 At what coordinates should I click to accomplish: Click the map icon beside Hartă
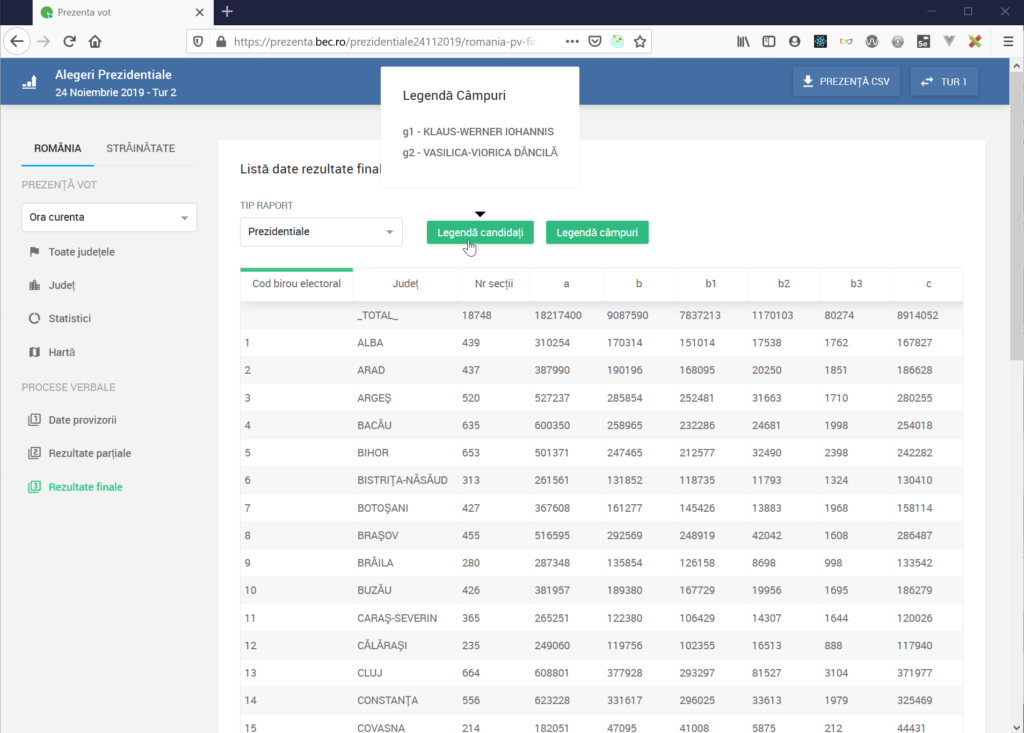pyautogui.click(x=35, y=352)
